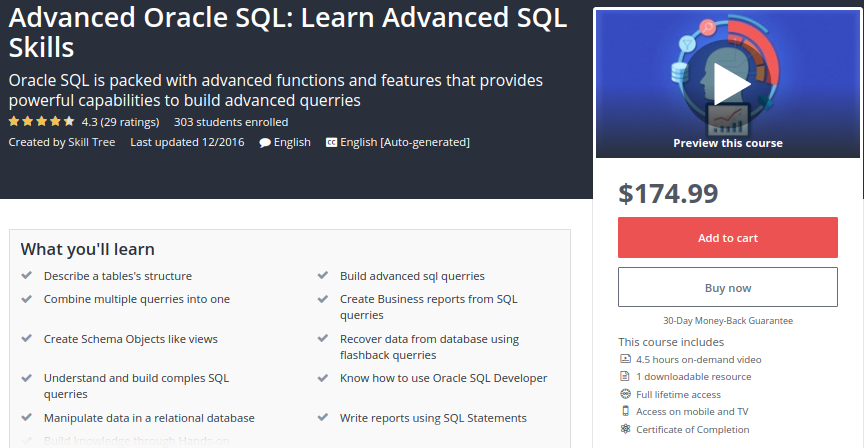Click the Advanced Oracle SQL course title
Screen dimensions: 864x448
[x=288, y=32]
